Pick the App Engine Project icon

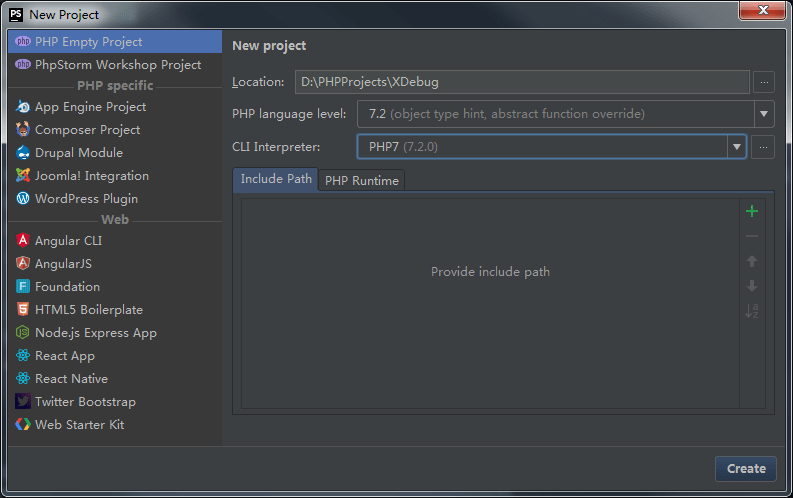pos(23,107)
